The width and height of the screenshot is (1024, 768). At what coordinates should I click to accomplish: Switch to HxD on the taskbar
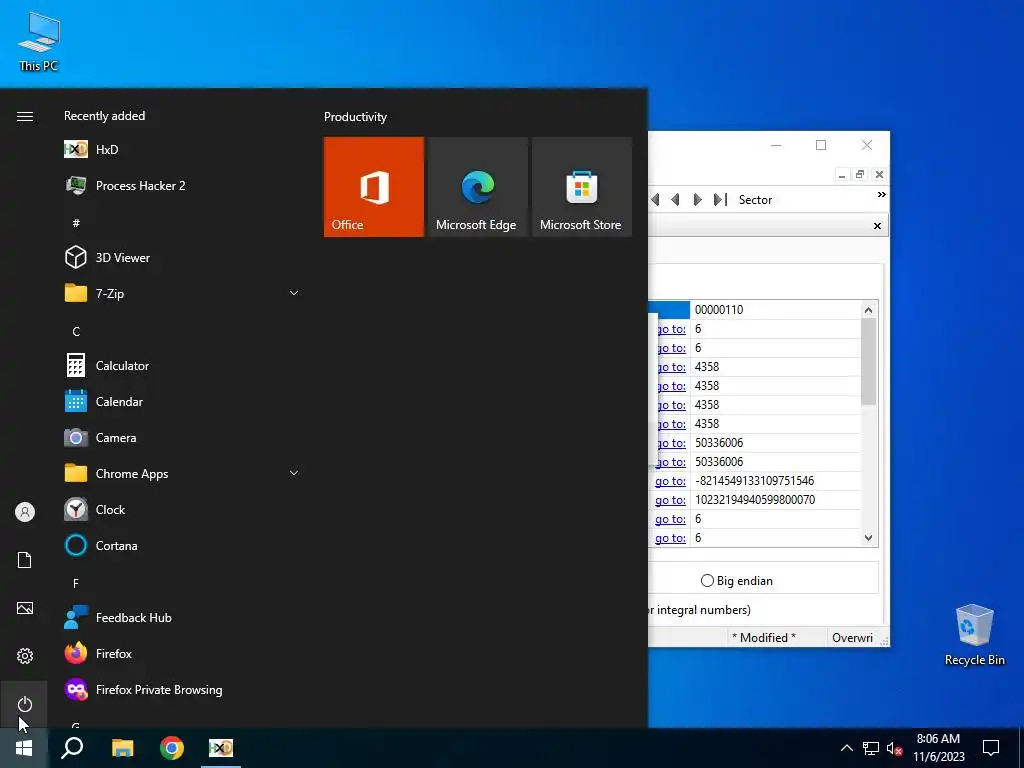pos(221,748)
